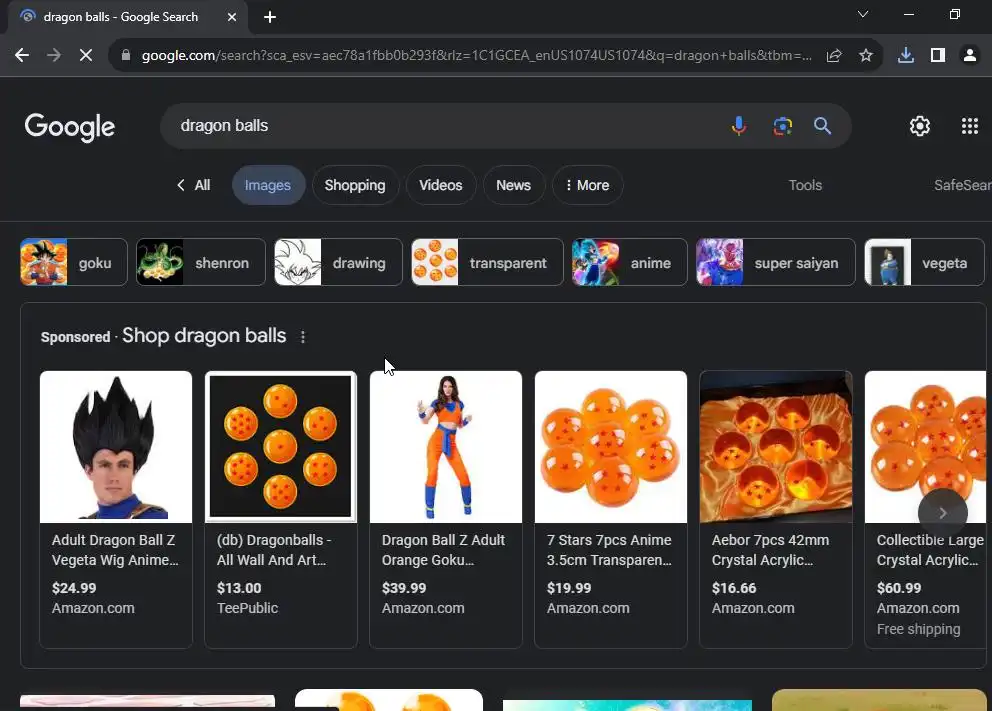Viewport: 992px width, 711px height.
Task: Open the tab search chevron in title bar
Action: point(862,15)
